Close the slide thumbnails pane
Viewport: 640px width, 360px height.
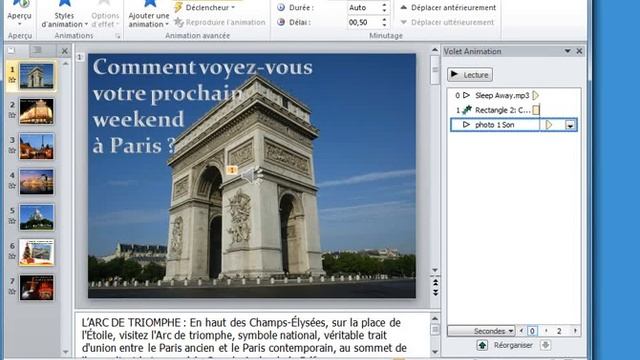(64, 51)
